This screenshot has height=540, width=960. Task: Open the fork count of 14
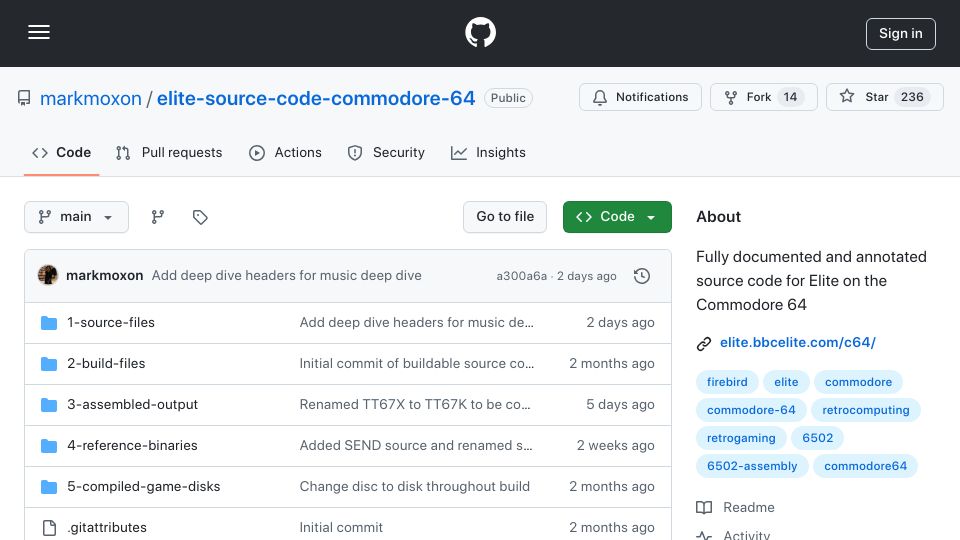coord(790,97)
